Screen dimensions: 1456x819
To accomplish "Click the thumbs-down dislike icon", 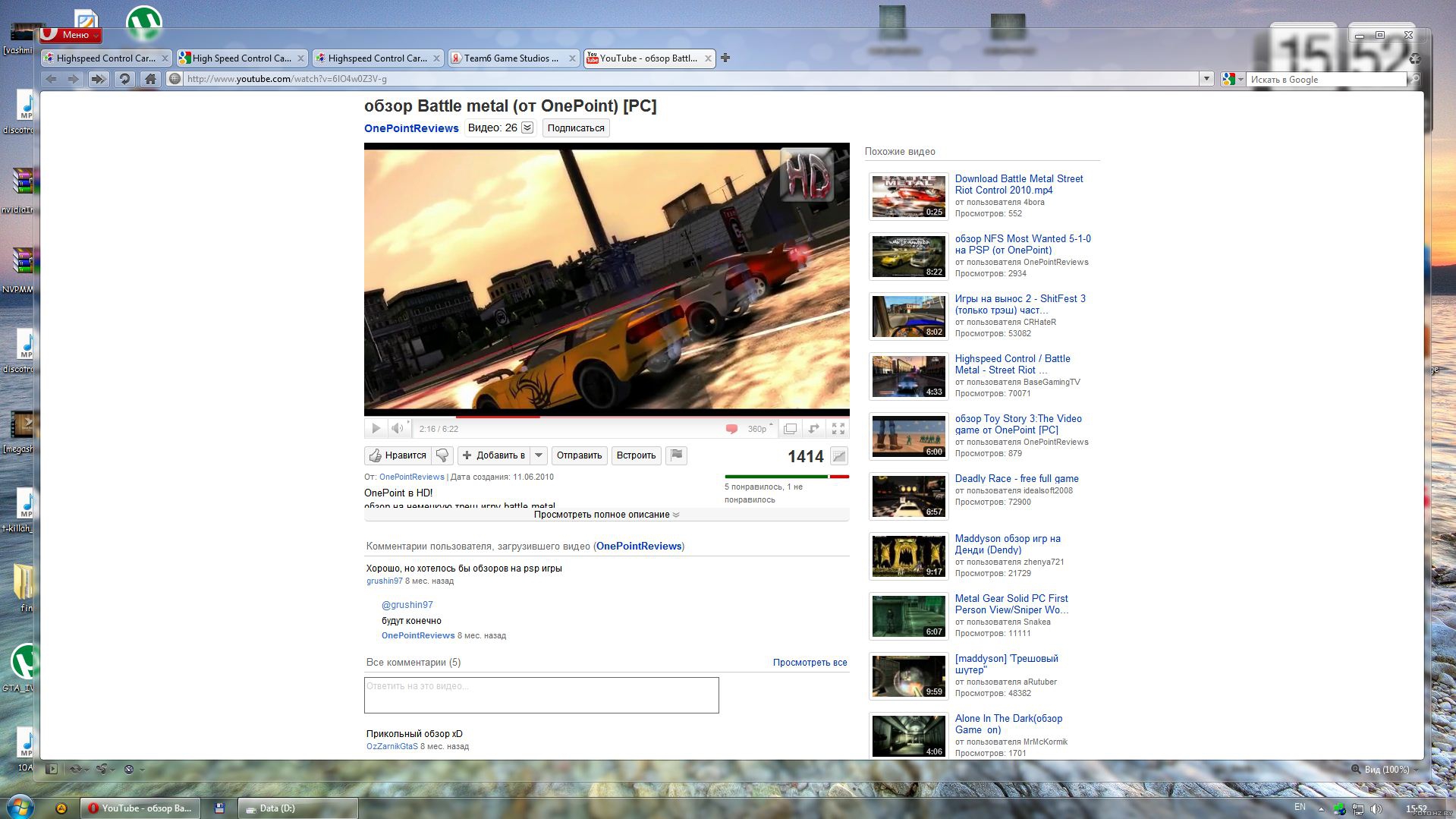I will [x=442, y=455].
